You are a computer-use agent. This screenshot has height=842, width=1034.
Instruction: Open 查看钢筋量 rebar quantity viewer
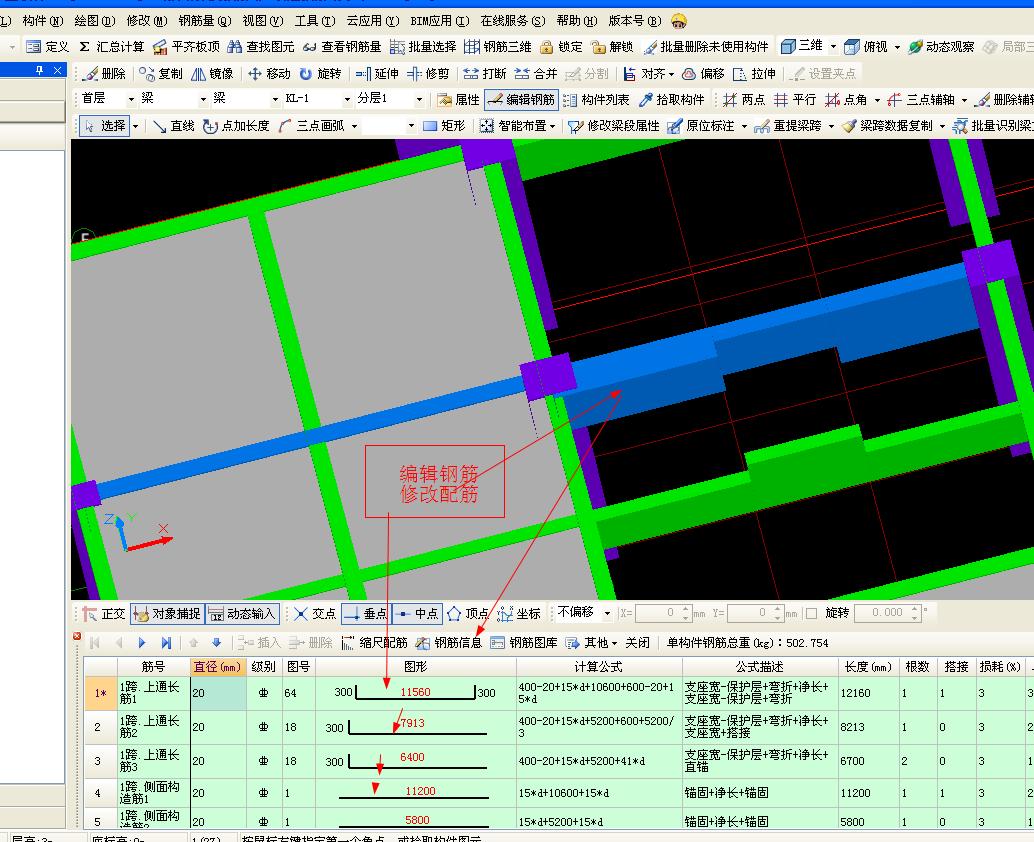click(x=342, y=47)
